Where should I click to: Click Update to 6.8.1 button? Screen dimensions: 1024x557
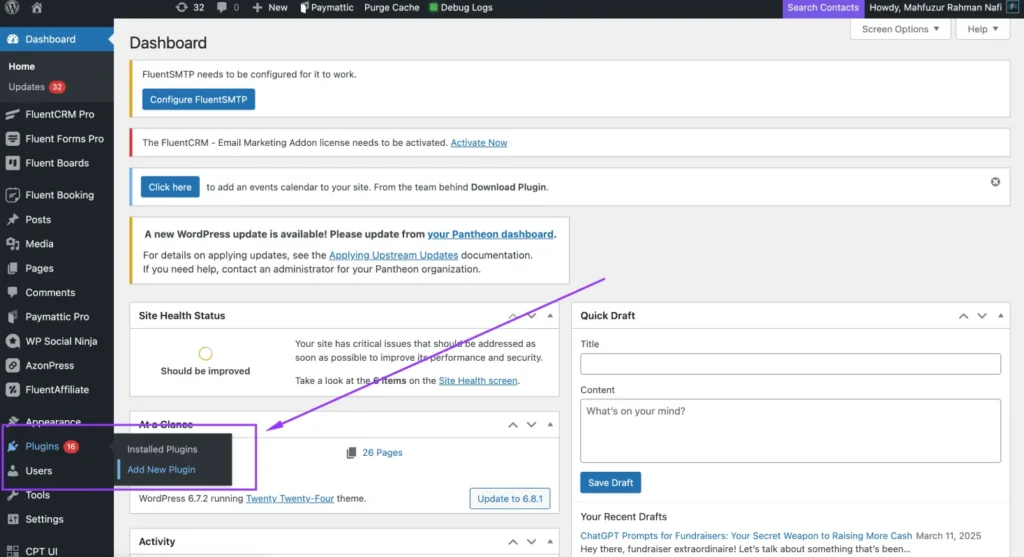(x=509, y=498)
